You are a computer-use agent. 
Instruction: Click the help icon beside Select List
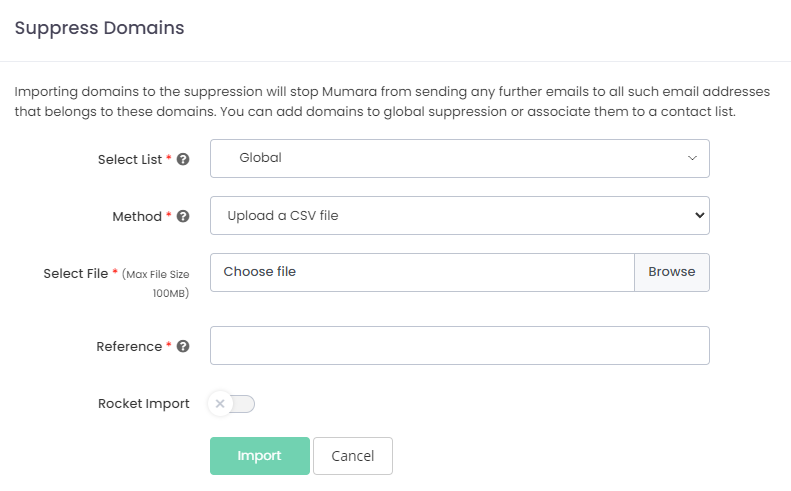(183, 159)
